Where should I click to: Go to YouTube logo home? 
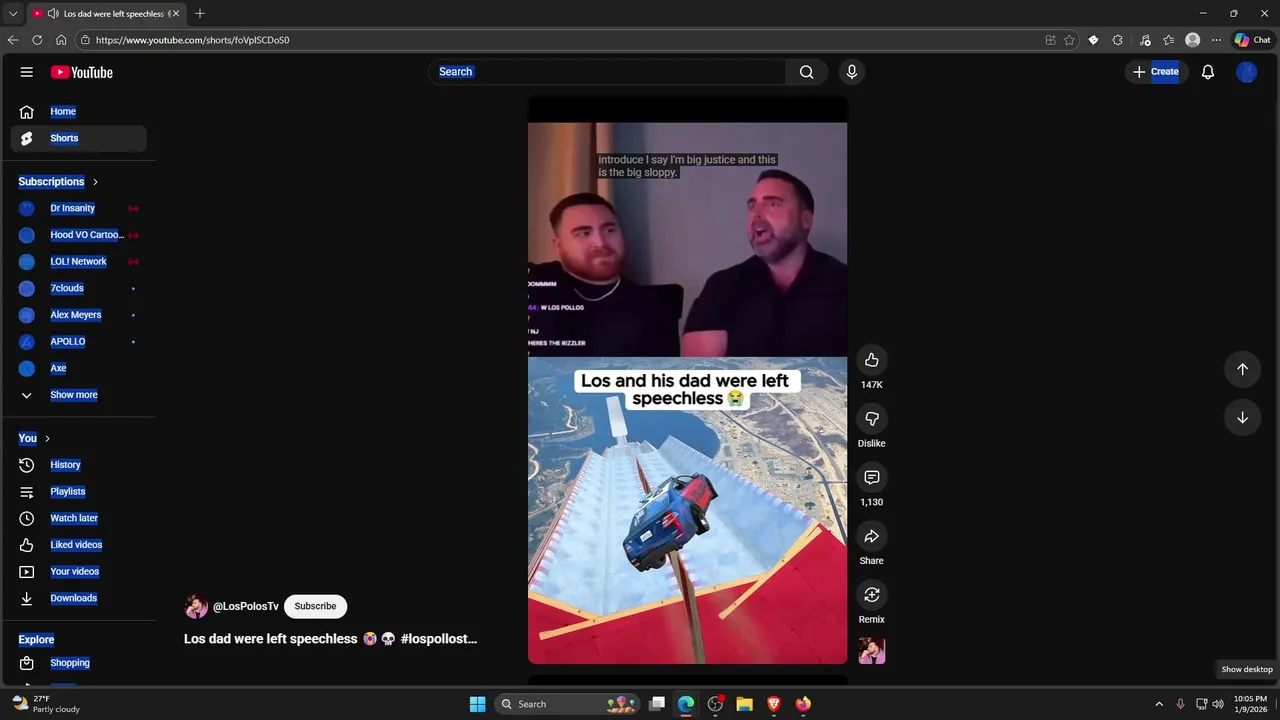[x=82, y=72]
